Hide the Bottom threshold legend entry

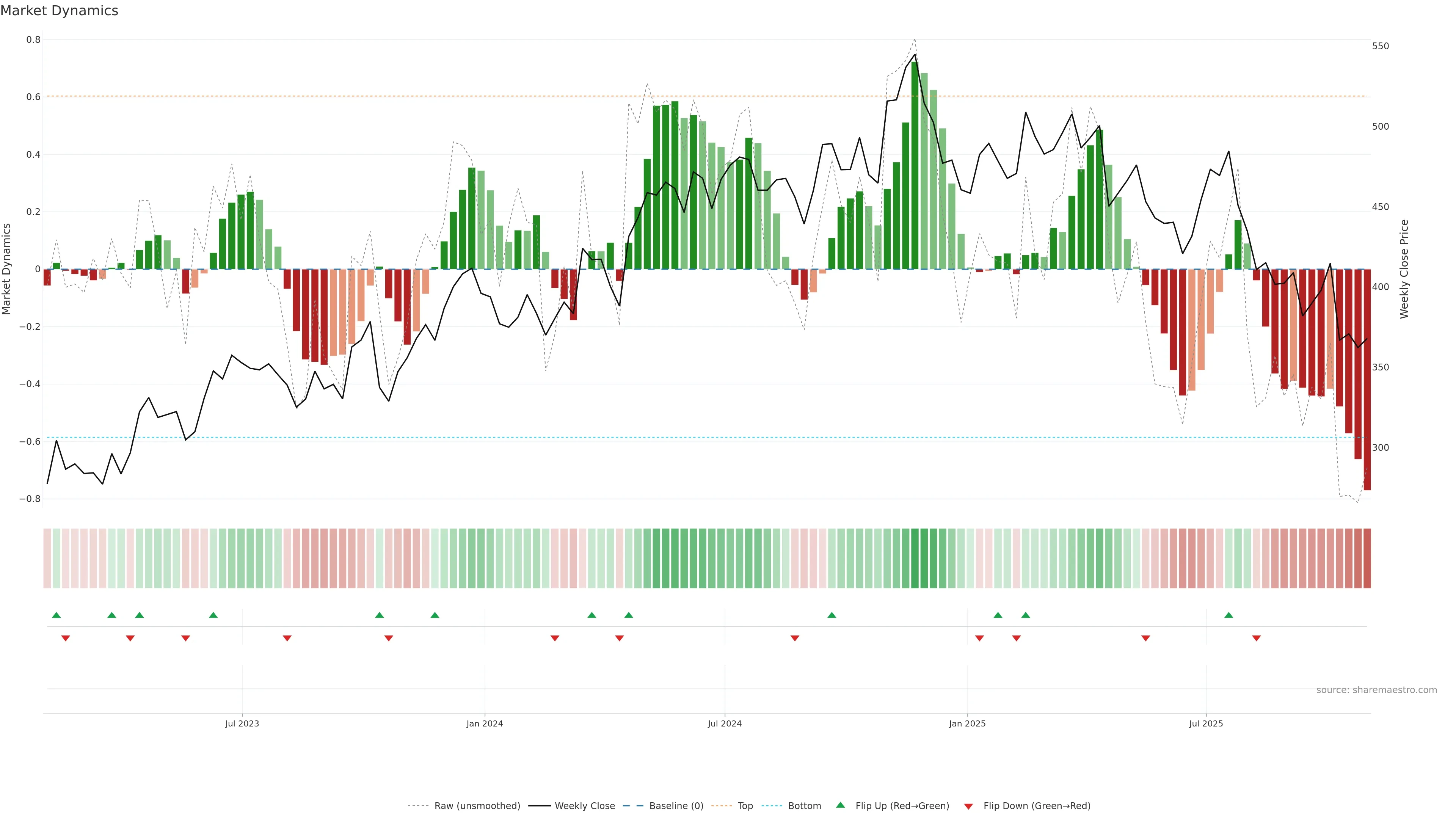pos(804,806)
